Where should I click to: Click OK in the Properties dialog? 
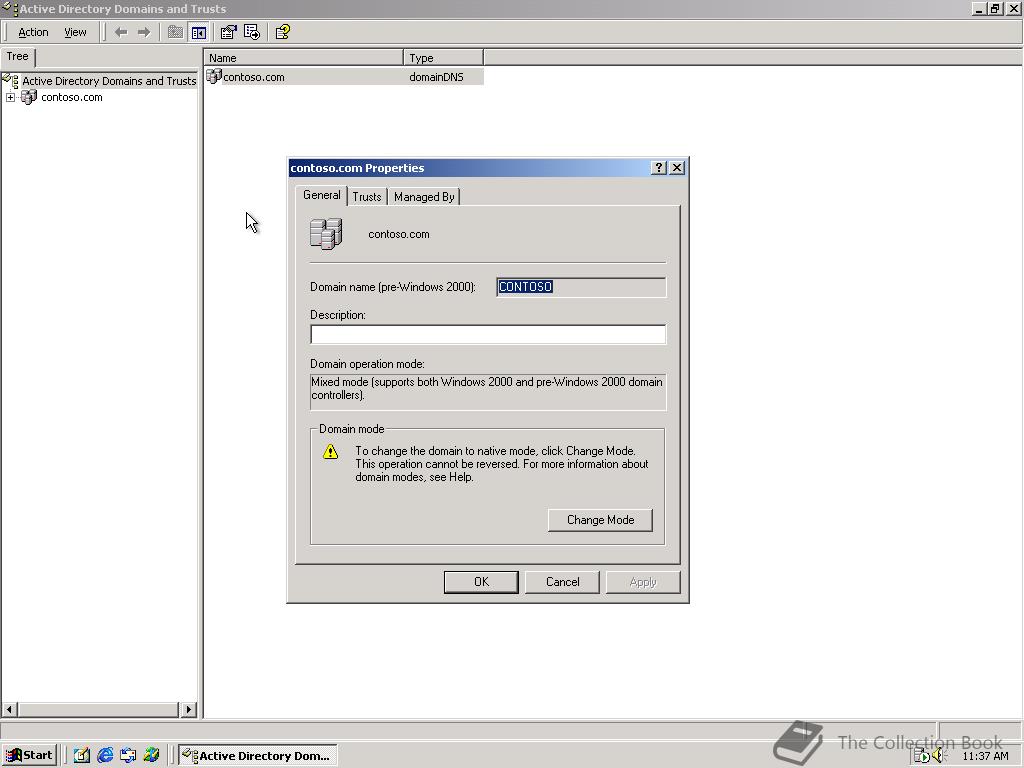pos(481,582)
